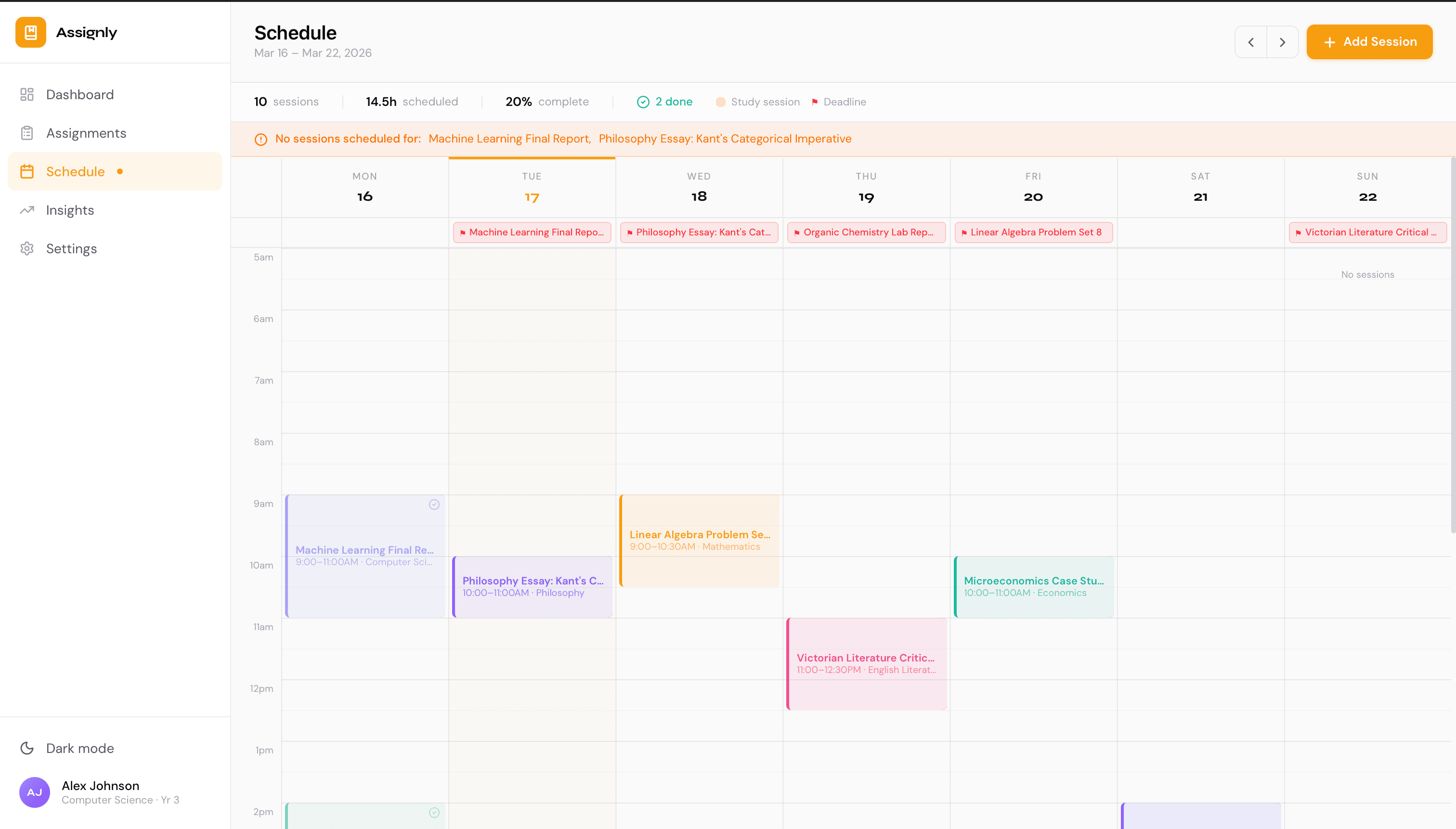This screenshot has height=829, width=1456.
Task: Toggle the check circle on Monday's 2pm session
Action: click(x=434, y=813)
